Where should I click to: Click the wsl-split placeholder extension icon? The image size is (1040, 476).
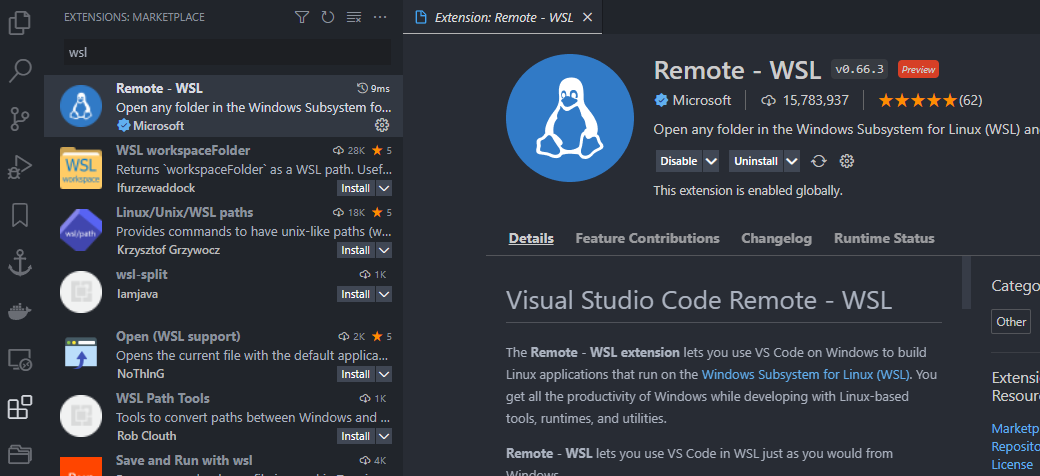(x=81, y=292)
